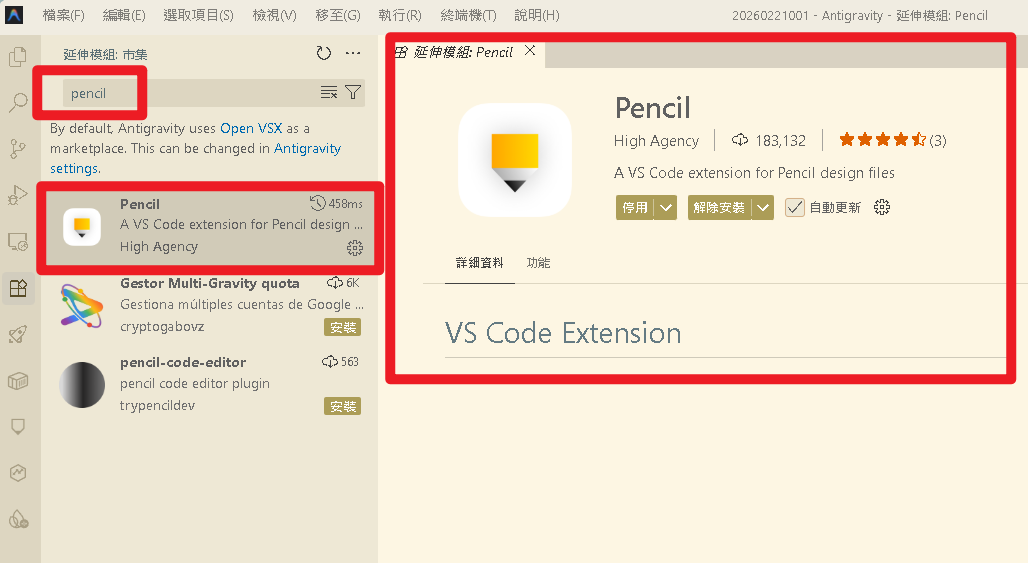
Task: Click the 停用 button
Action: tap(635, 208)
